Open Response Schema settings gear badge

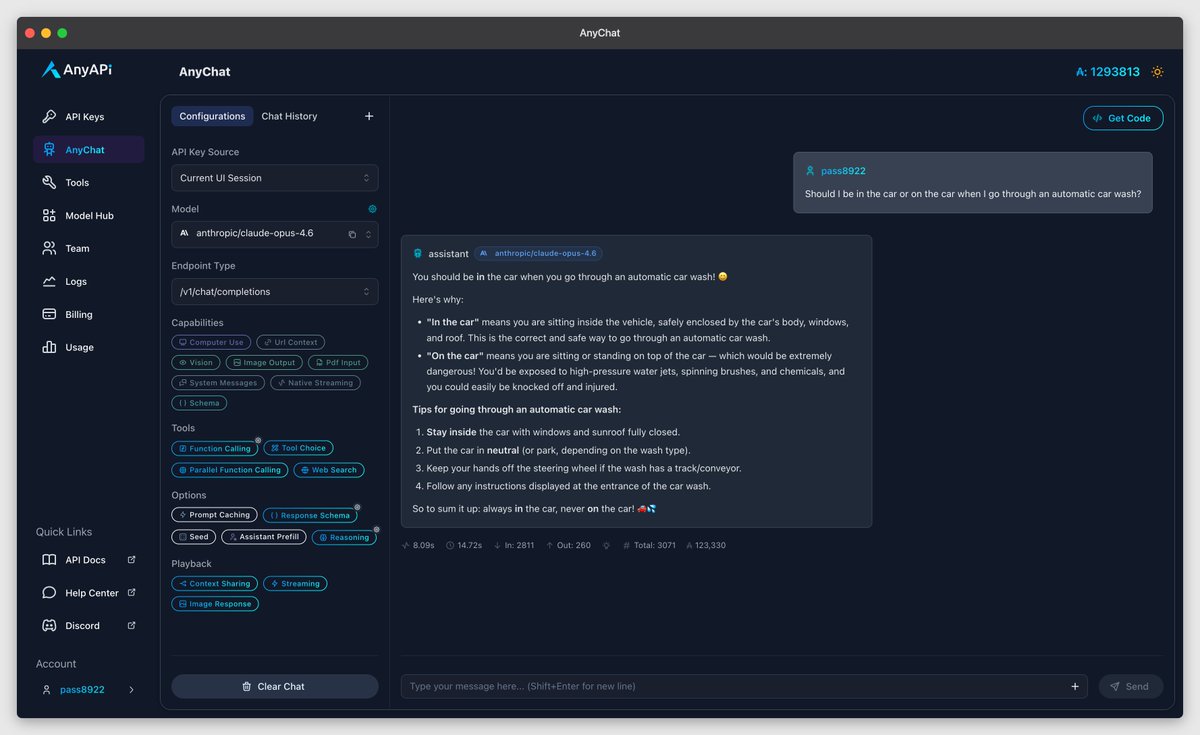coord(357,507)
